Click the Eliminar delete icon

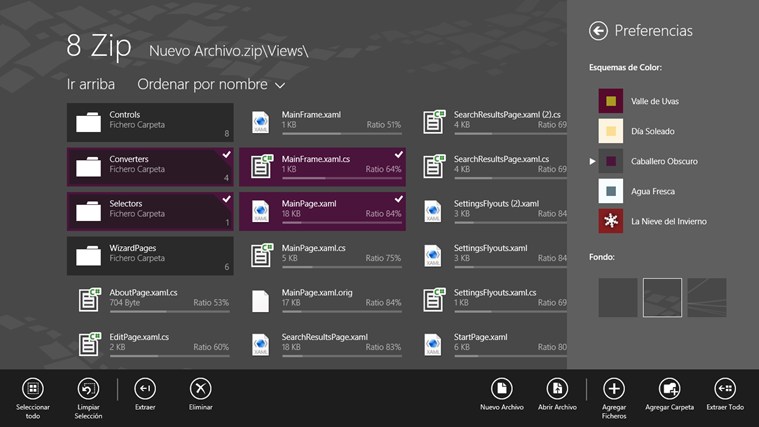200,389
